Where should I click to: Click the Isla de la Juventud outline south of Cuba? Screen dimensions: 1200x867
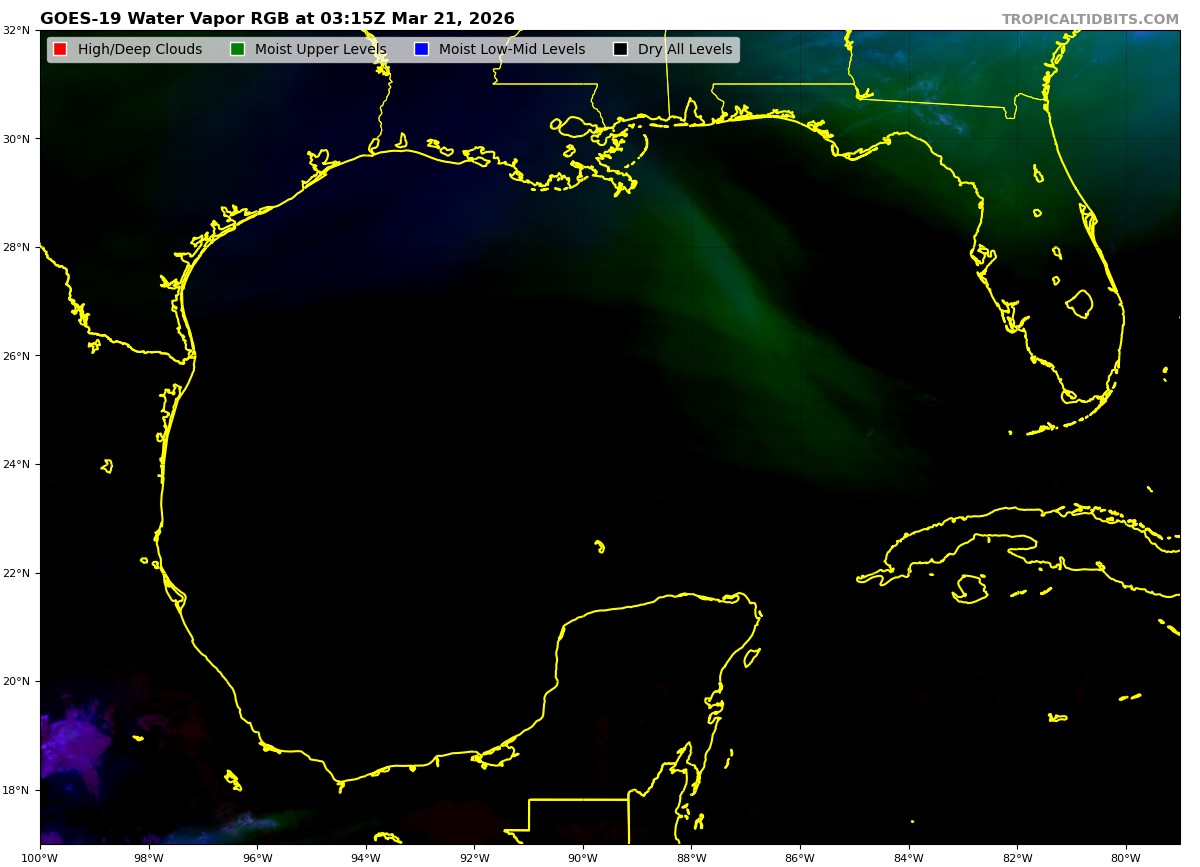(x=970, y=589)
